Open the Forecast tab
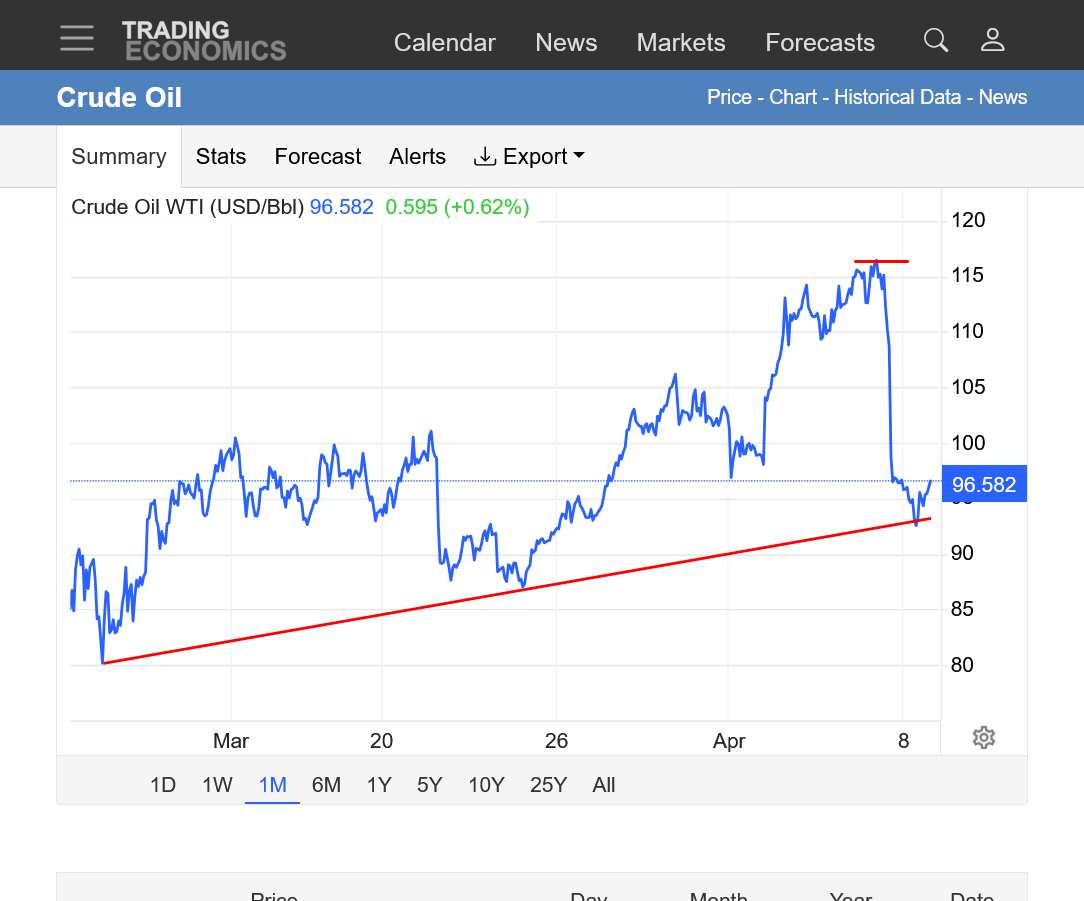The image size is (1084, 901). [x=318, y=157]
